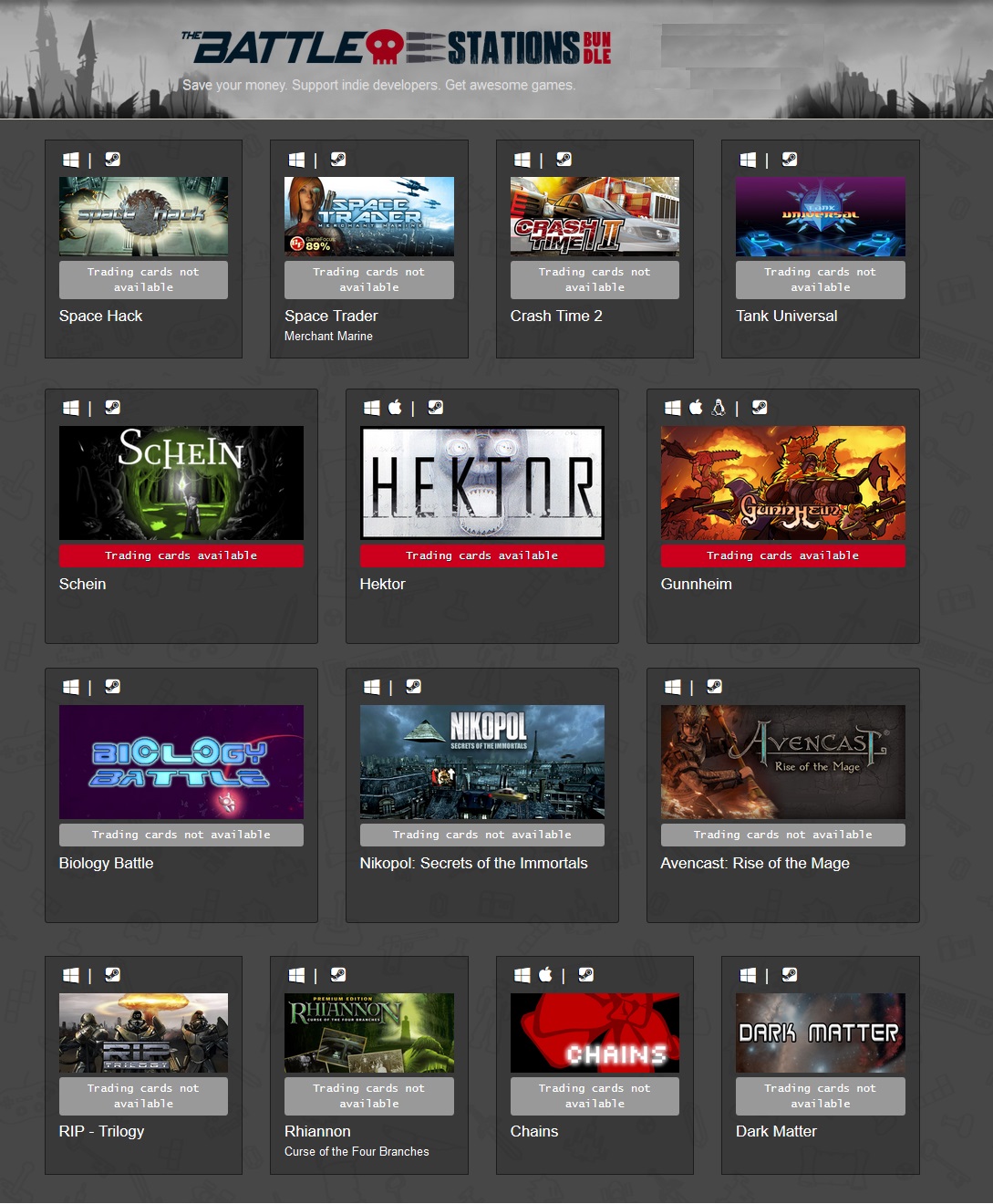Viewport: 993px width, 1204px height.
Task: Click the Crash Time 2 title
Action: [556, 316]
